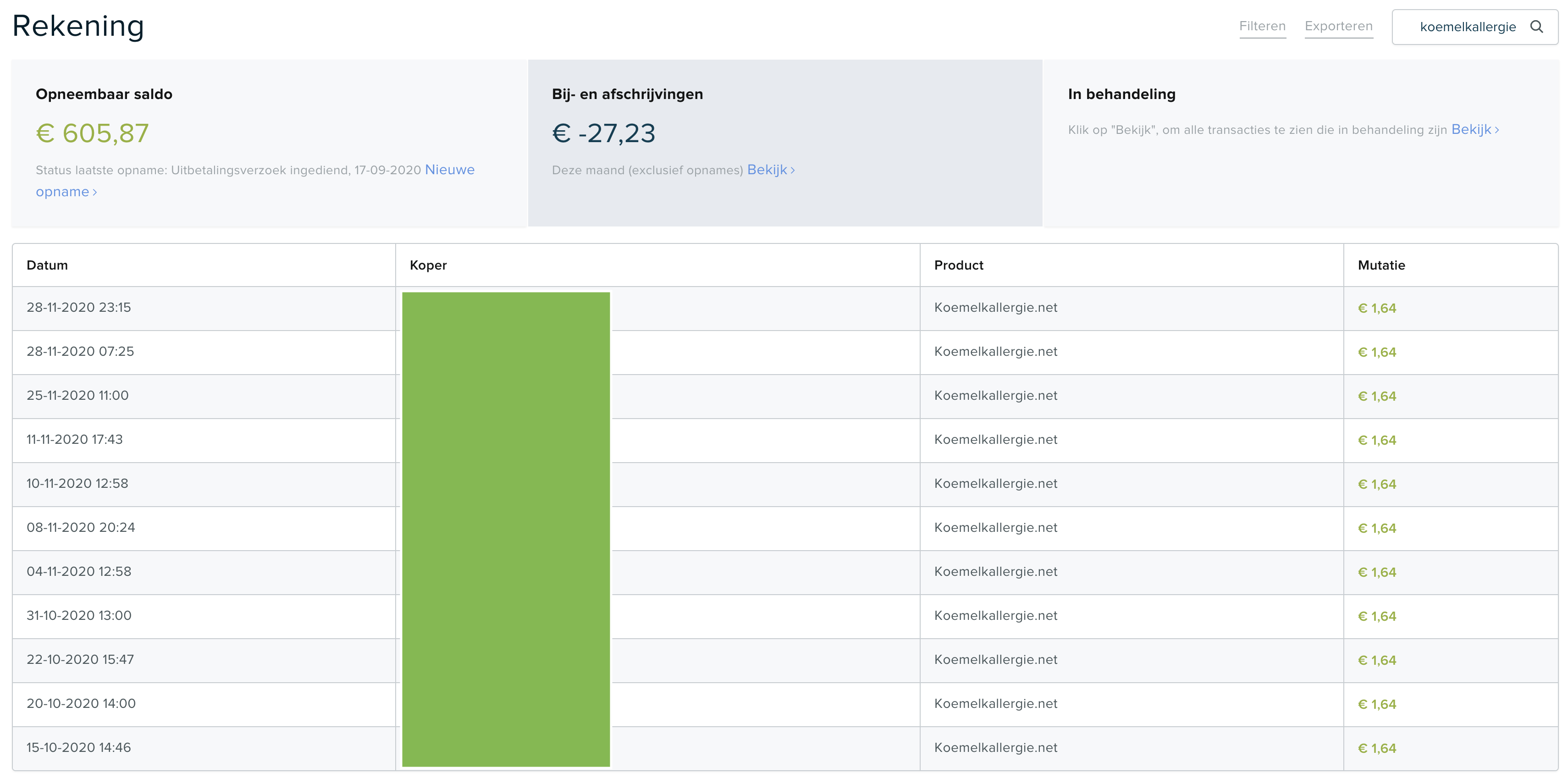Click the Mutatie column header
The image size is (1568, 784).
click(x=1381, y=265)
